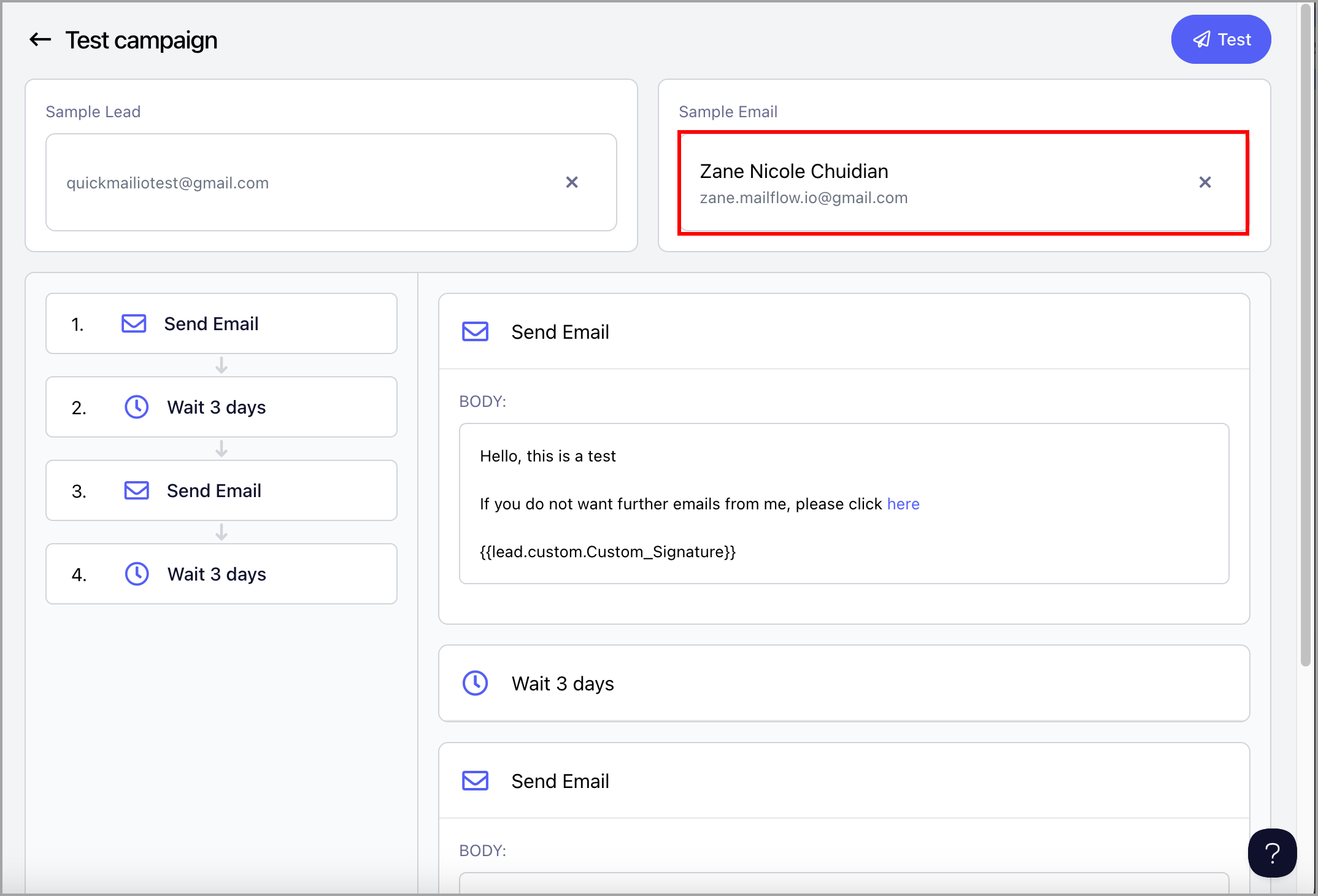The image size is (1318, 896).
Task: Click clock icon in step 4
Action: (136, 574)
